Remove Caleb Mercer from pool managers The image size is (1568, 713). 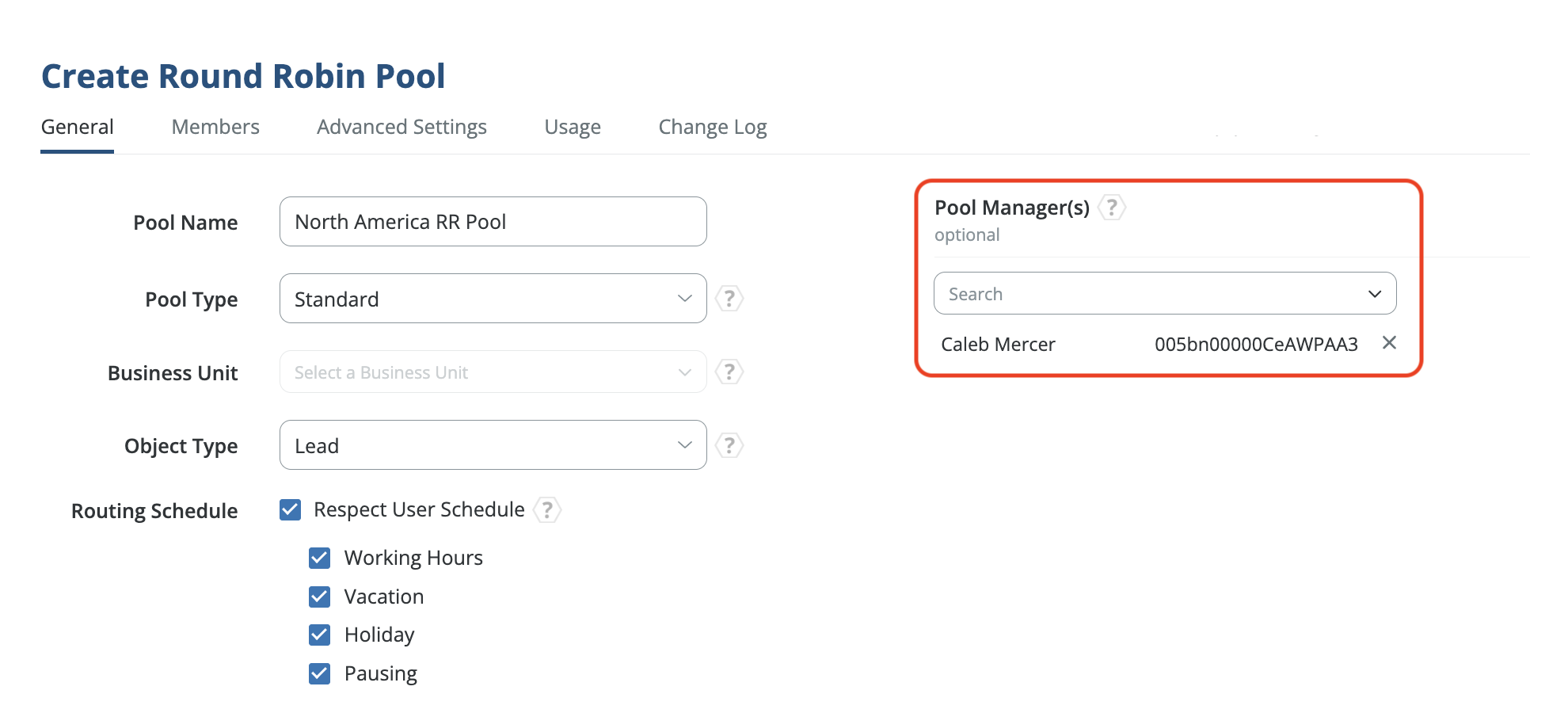(x=1389, y=343)
